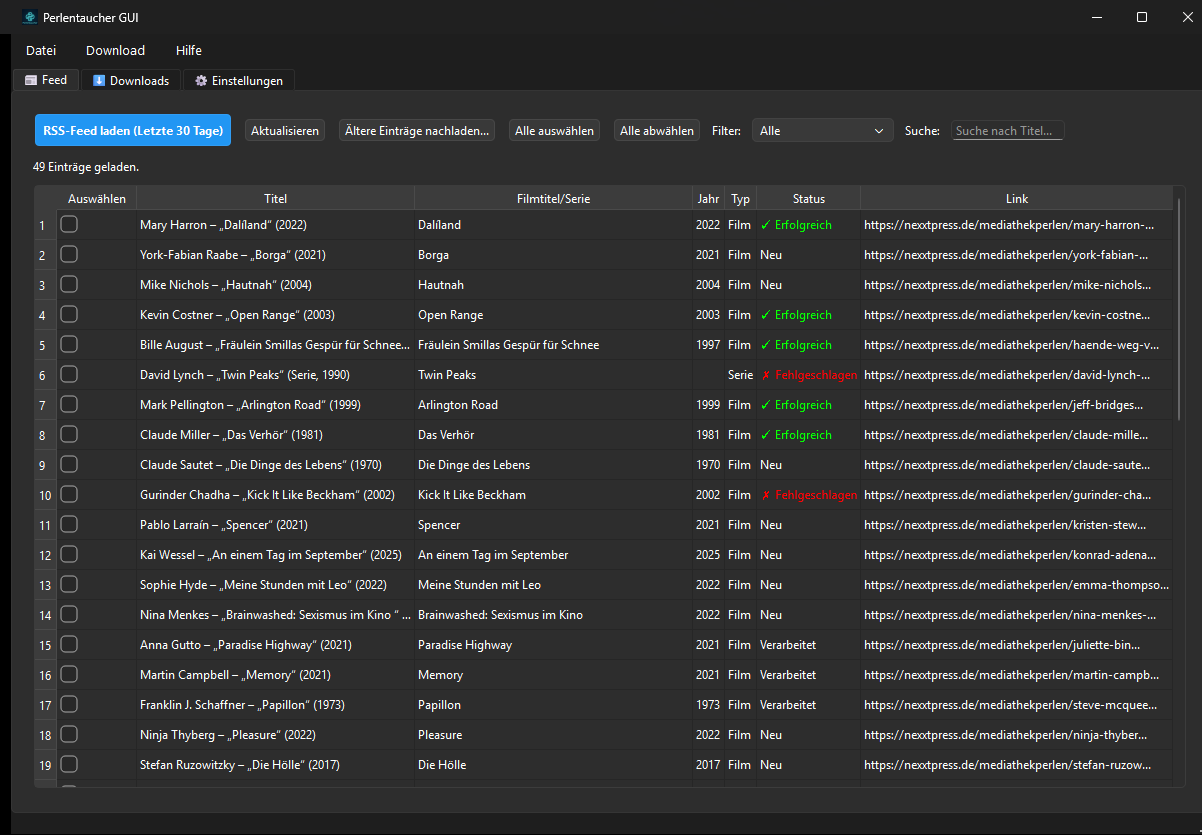This screenshot has width=1202, height=835.
Task: Open the Download menu in menu bar
Action: point(115,51)
